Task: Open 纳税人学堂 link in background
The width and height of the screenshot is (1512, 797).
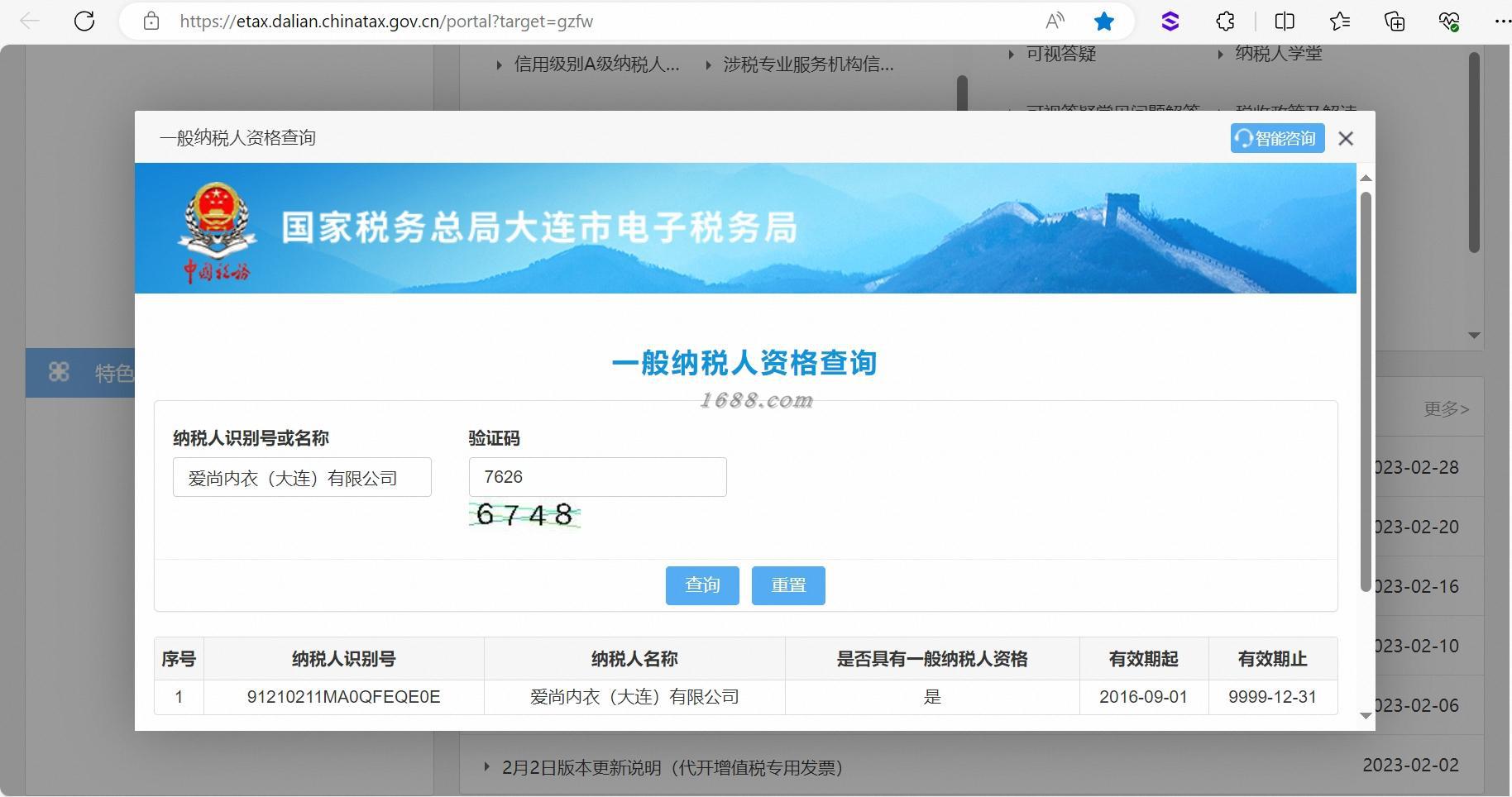Action: (x=1279, y=54)
